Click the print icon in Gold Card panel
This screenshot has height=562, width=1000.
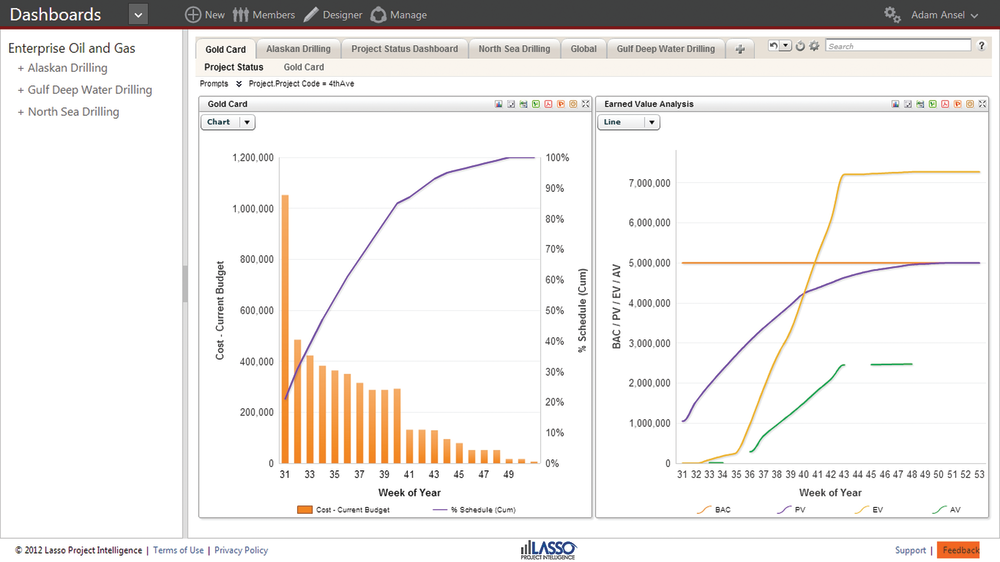point(524,104)
